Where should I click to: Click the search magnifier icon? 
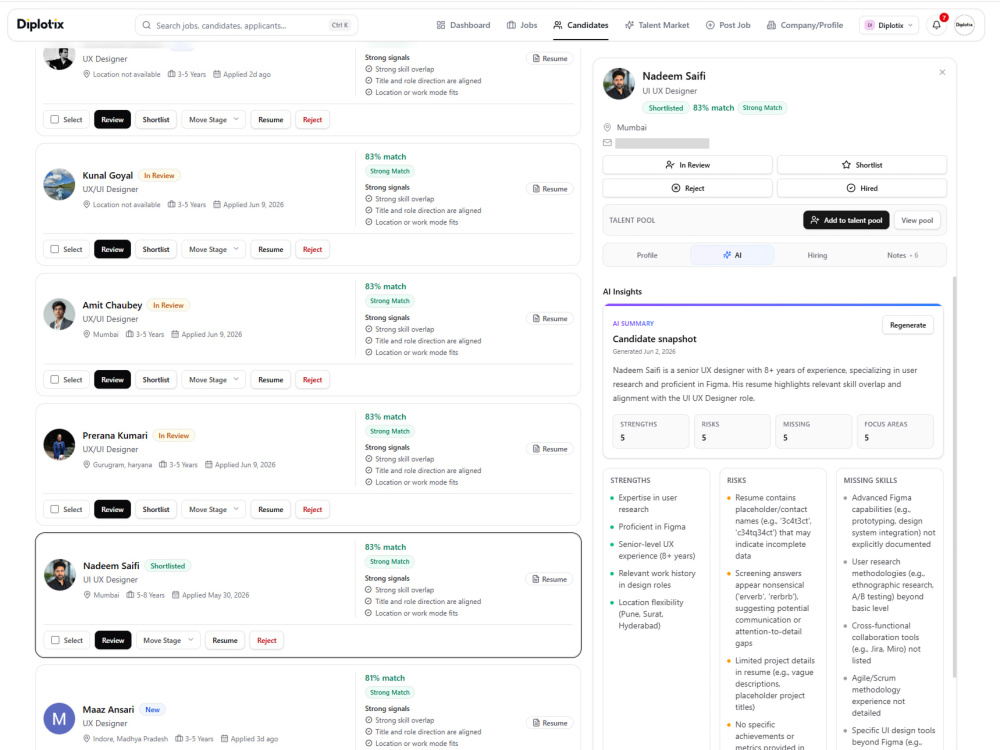147,26
